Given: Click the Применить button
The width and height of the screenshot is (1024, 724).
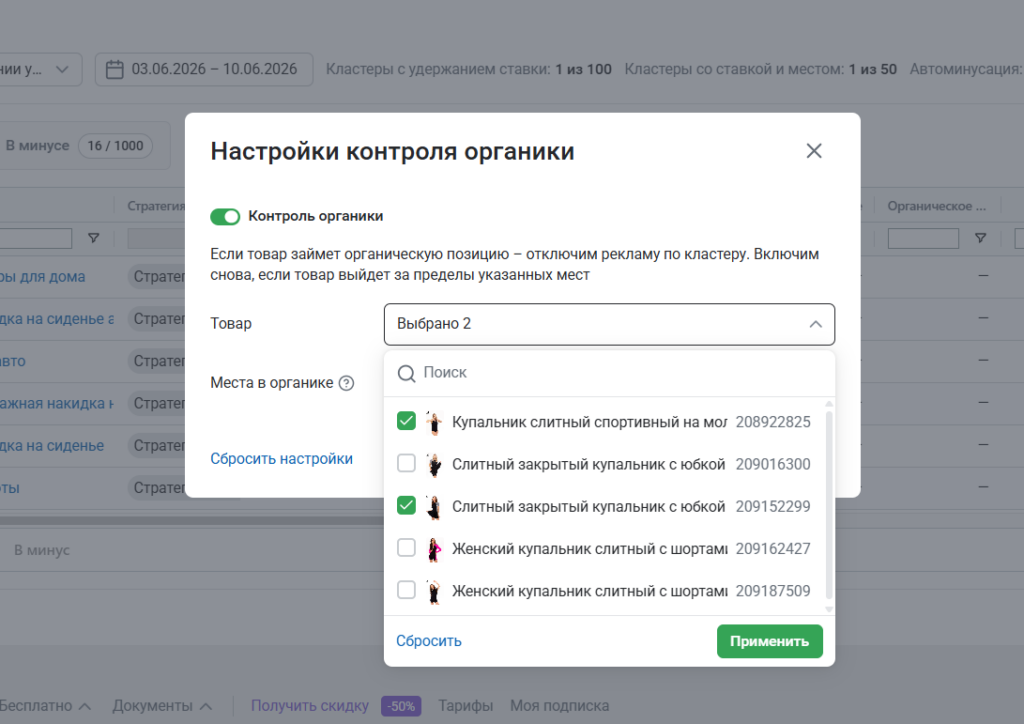Looking at the screenshot, I should tap(769, 642).
